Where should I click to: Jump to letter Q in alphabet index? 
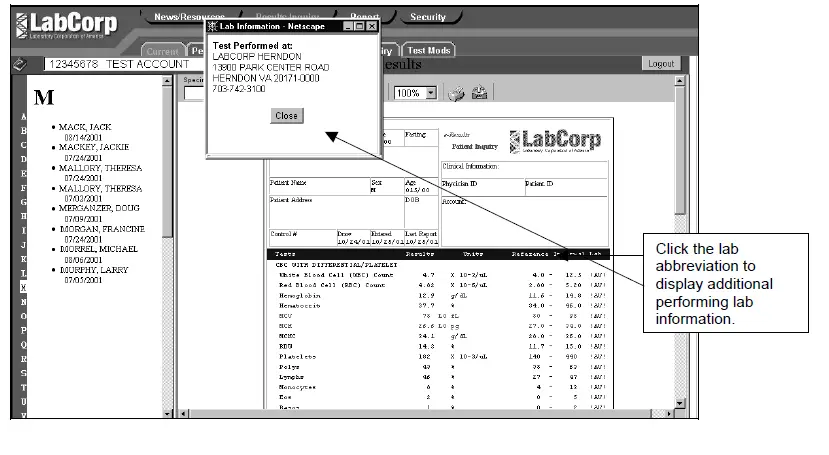tap(23, 345)
